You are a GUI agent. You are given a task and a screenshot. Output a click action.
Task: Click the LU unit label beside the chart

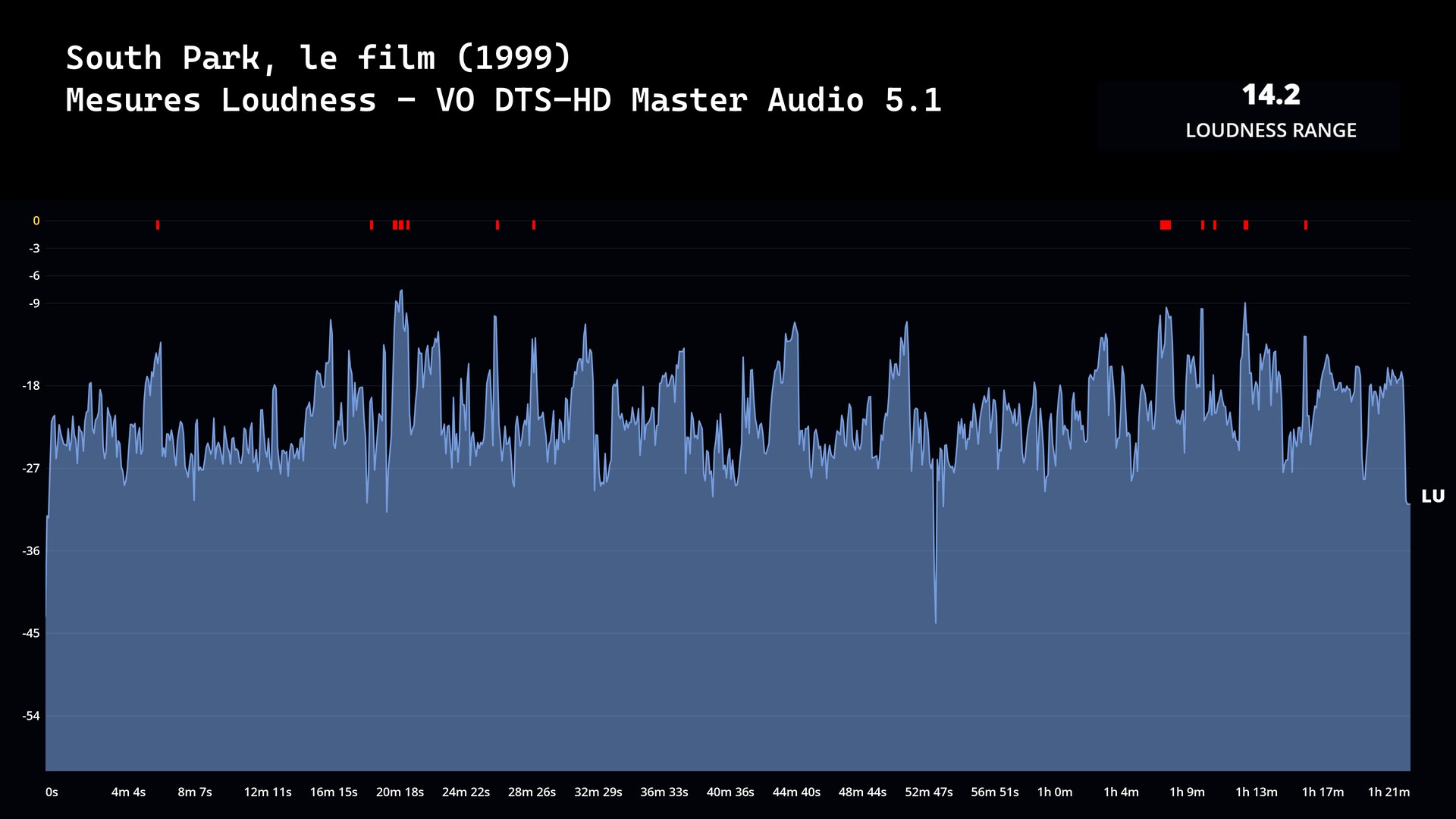tap(1432, 497)
